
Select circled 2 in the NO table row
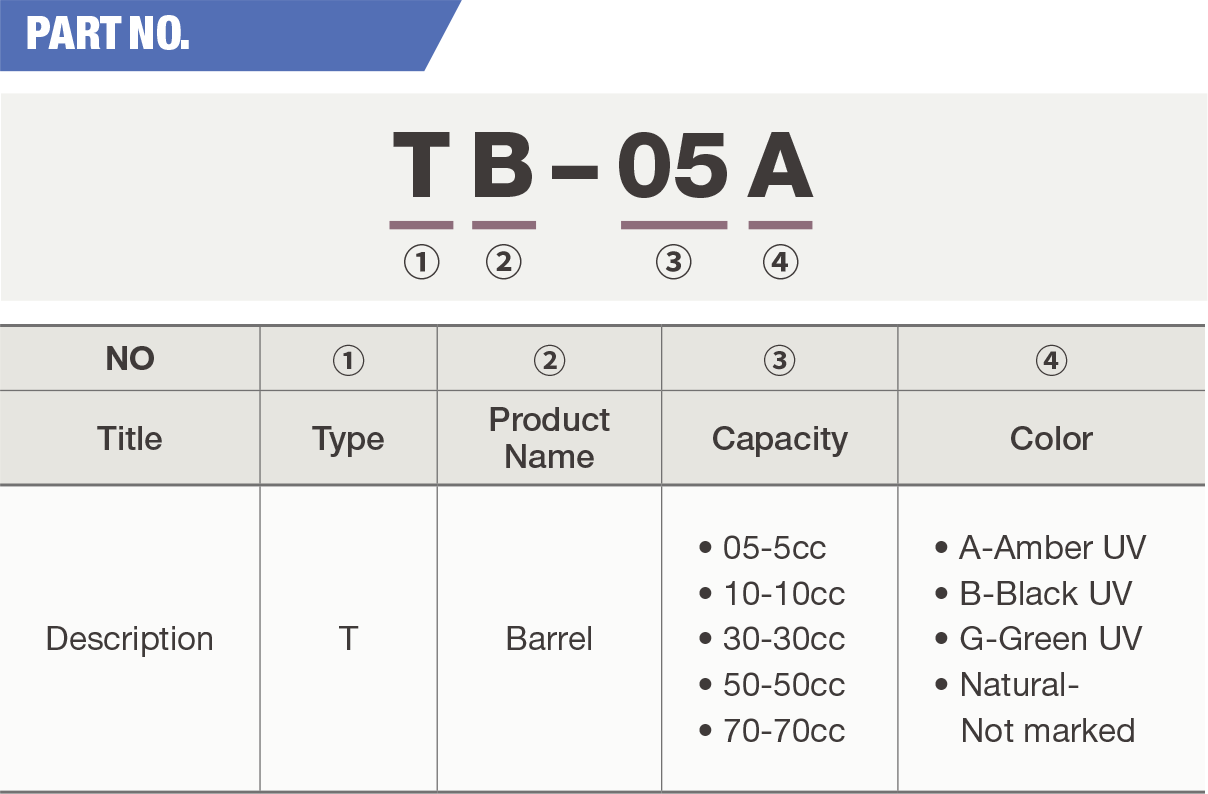(x=549, y=360)
